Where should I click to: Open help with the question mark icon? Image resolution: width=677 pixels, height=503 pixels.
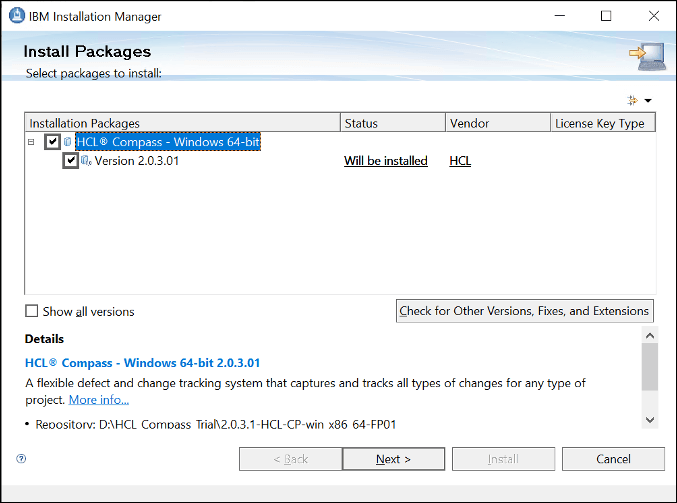click(x=21, y=459)
